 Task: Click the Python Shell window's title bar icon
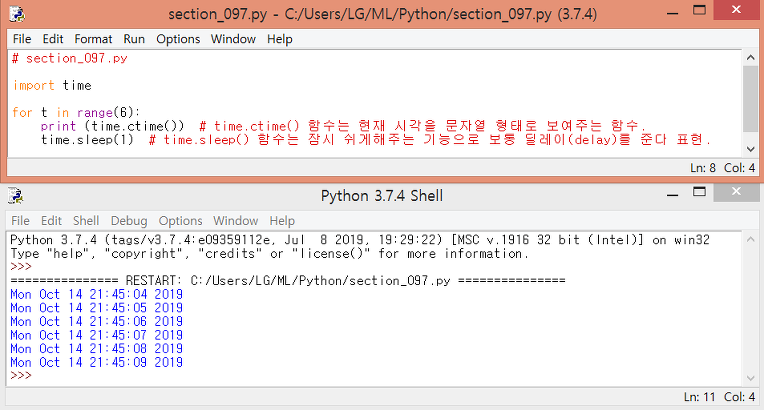pyautogui.click(x=16, y=196)
